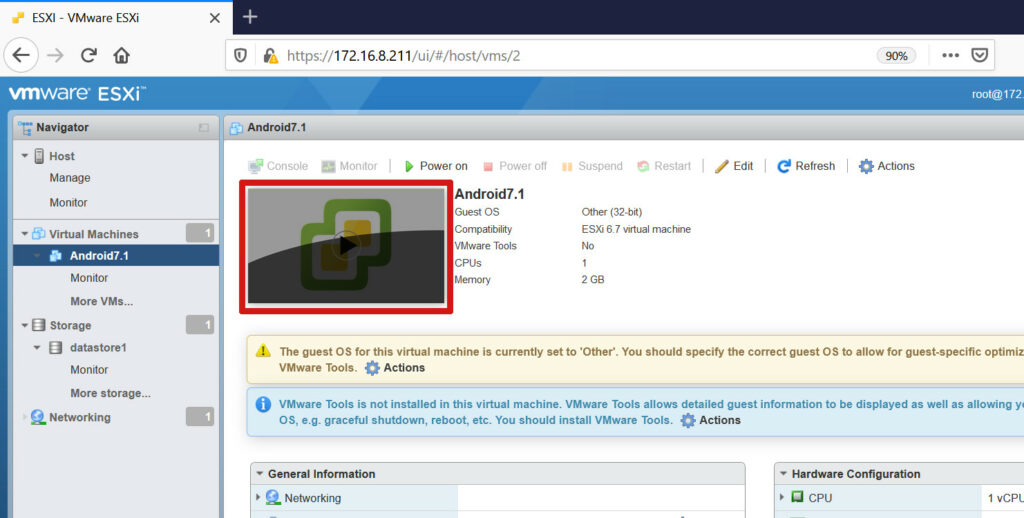Image resolution: width=1024 pixels, height=518 pixels.
Task: Open Storage in the Navigator
Action: (x=70, y=325)
